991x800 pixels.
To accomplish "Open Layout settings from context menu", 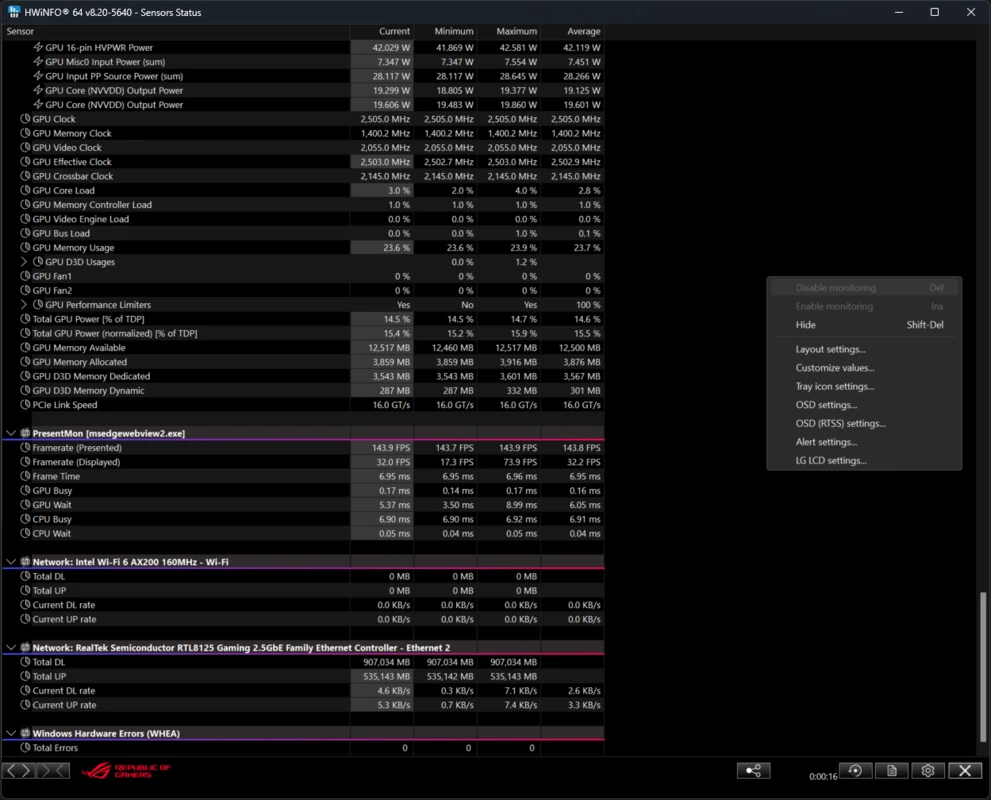I will click(864, 349).
